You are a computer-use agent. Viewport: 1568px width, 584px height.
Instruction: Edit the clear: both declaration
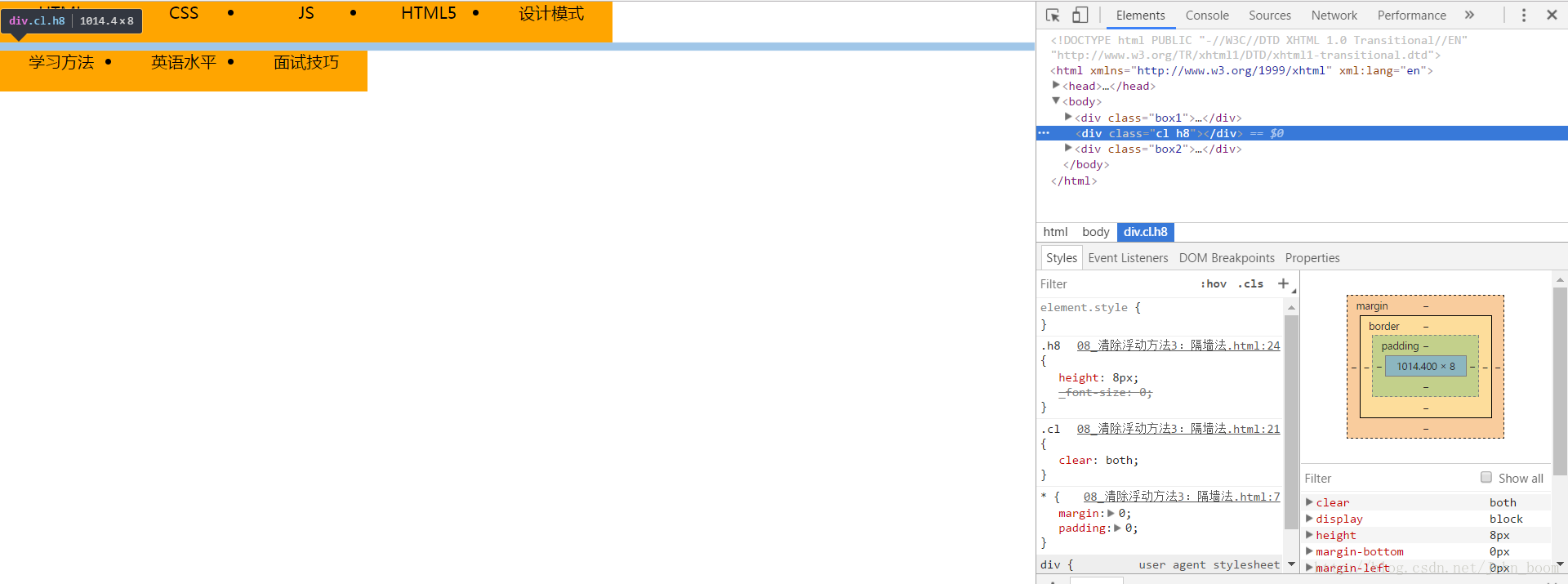point(1098,461)
